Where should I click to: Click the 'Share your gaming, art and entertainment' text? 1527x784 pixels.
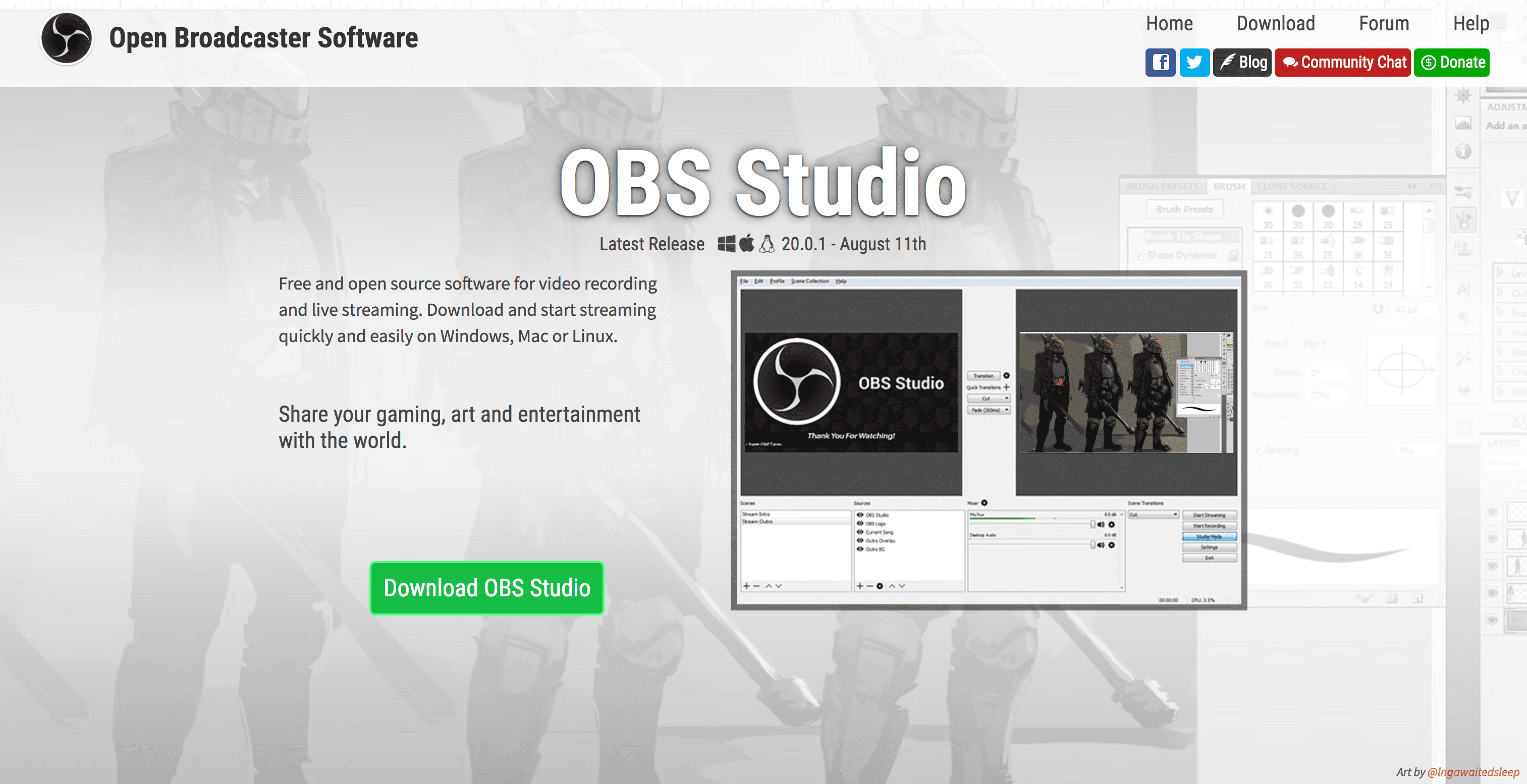point(459,427)
